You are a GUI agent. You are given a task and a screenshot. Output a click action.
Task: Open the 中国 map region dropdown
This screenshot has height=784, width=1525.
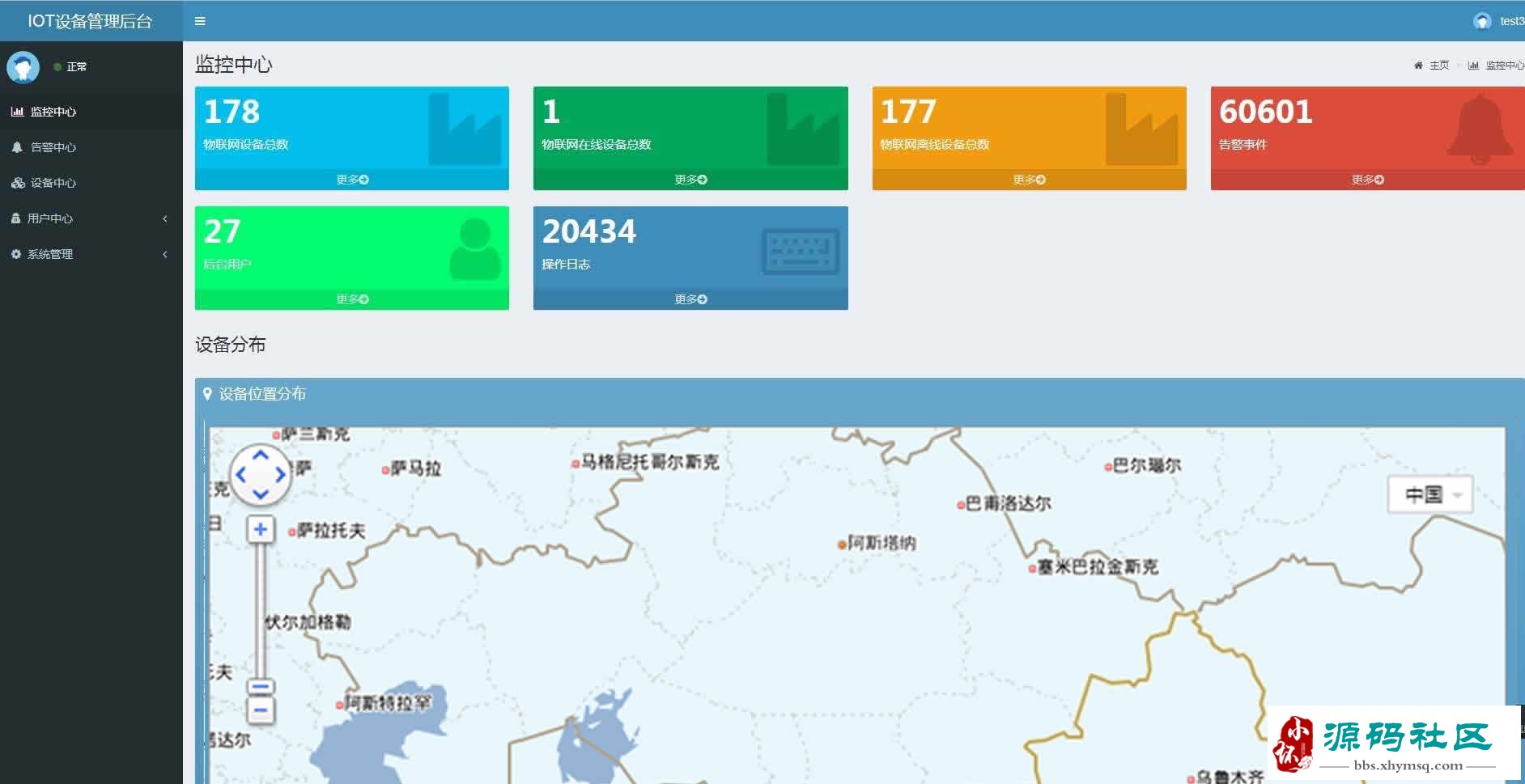point(1430,494)
